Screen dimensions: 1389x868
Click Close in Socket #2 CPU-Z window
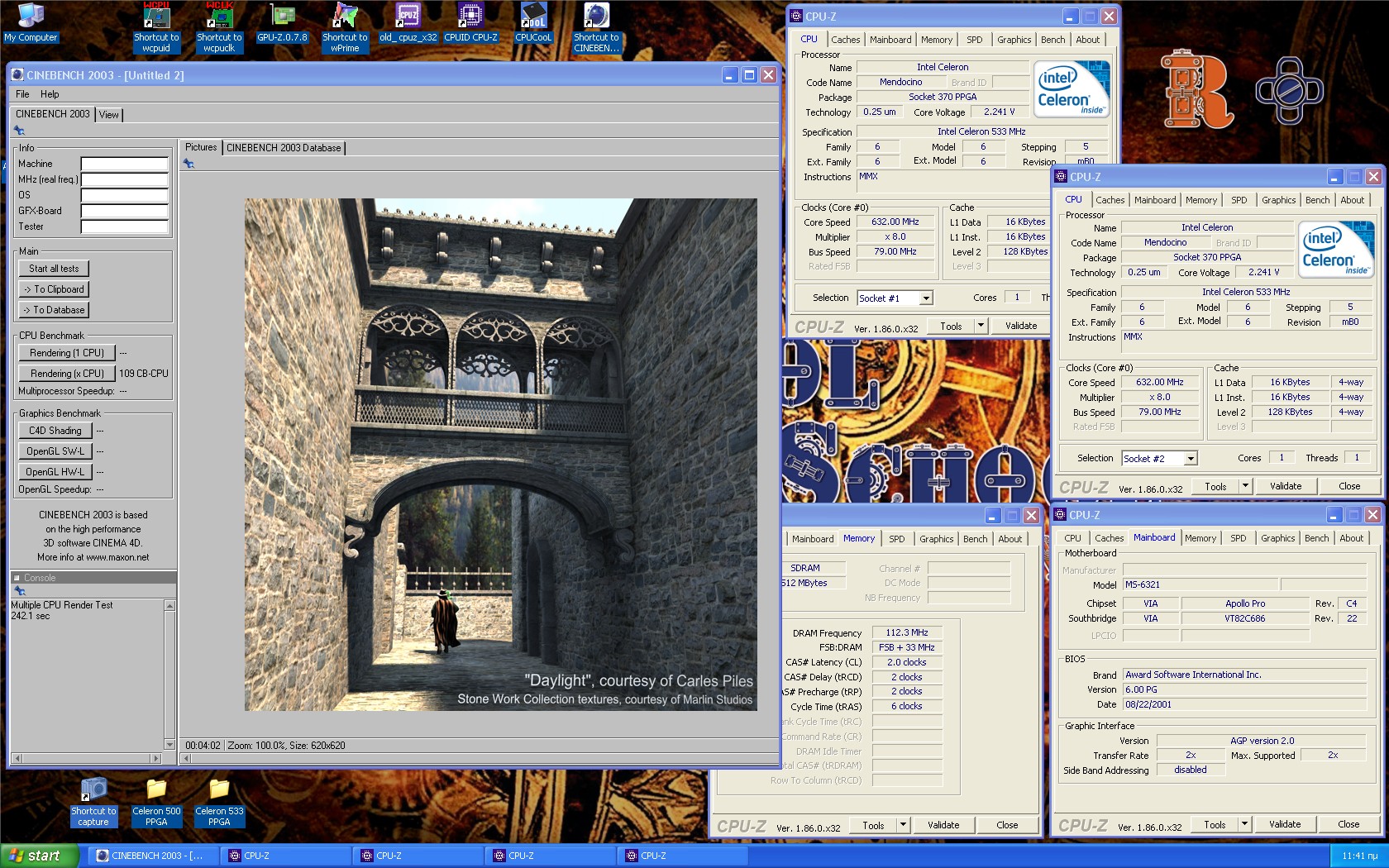pyautogui.click(x=1349, y=486)
